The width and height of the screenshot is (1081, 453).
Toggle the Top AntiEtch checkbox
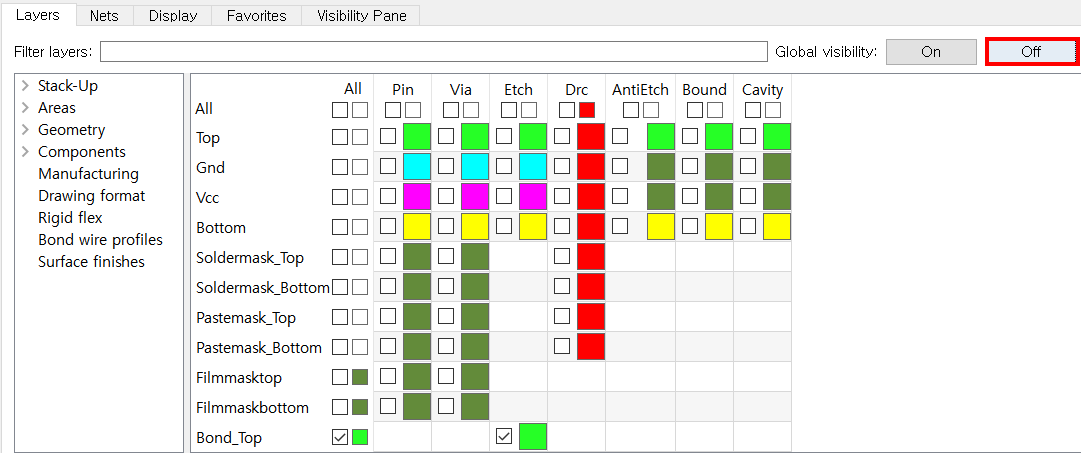pyautogui.click(x=620, y=137)
